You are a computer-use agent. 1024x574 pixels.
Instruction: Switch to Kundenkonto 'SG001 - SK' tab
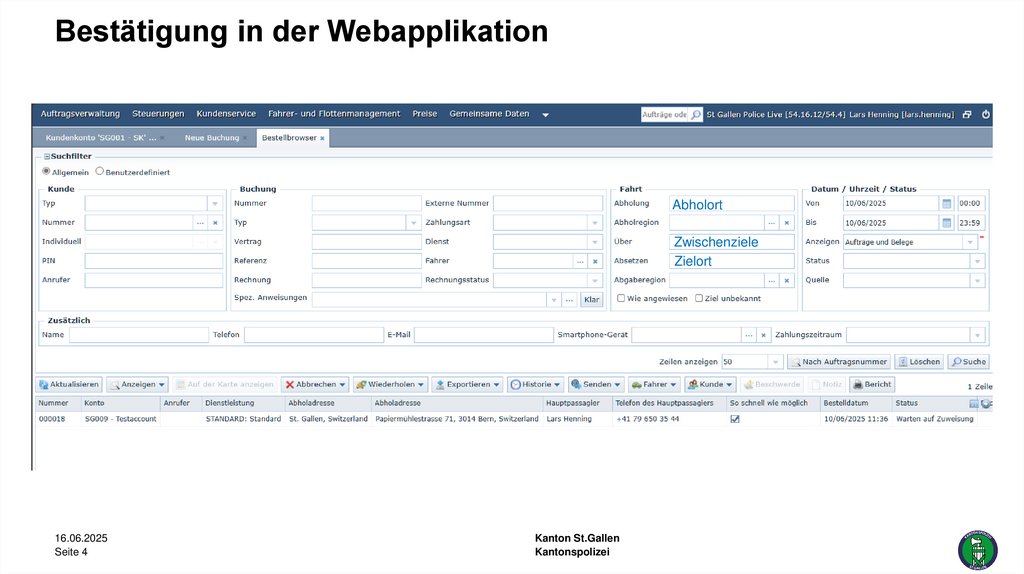coord(101,138)
